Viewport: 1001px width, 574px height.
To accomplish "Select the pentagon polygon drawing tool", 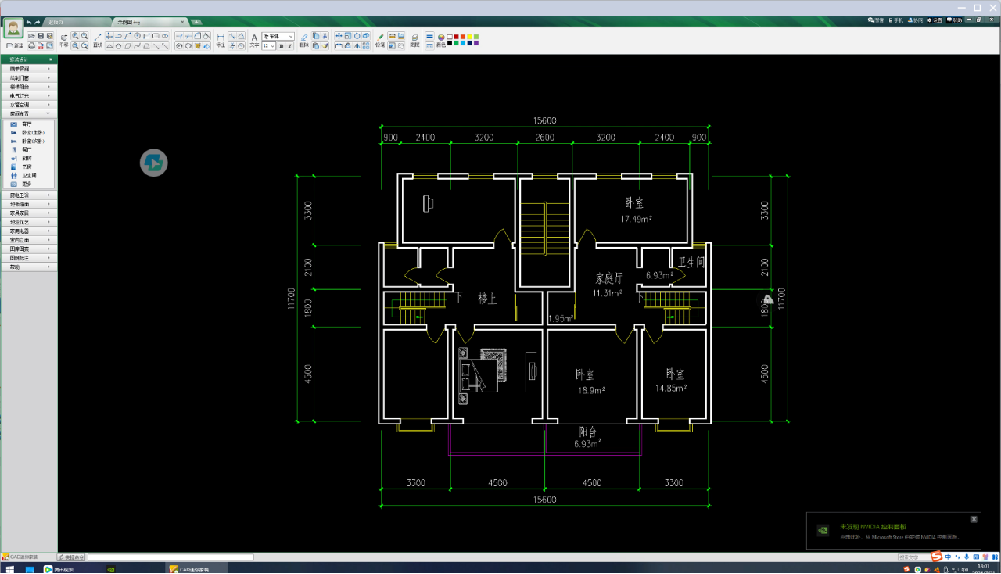I will click(119, 46).
